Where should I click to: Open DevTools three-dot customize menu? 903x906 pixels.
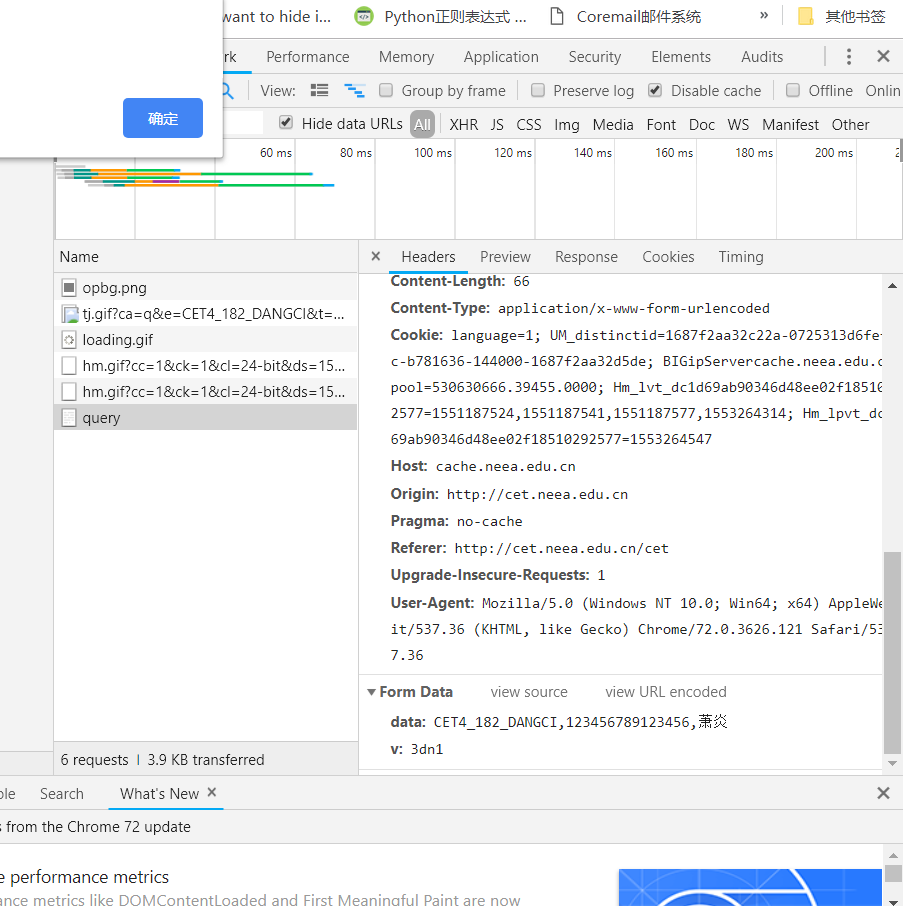(848, 57)
